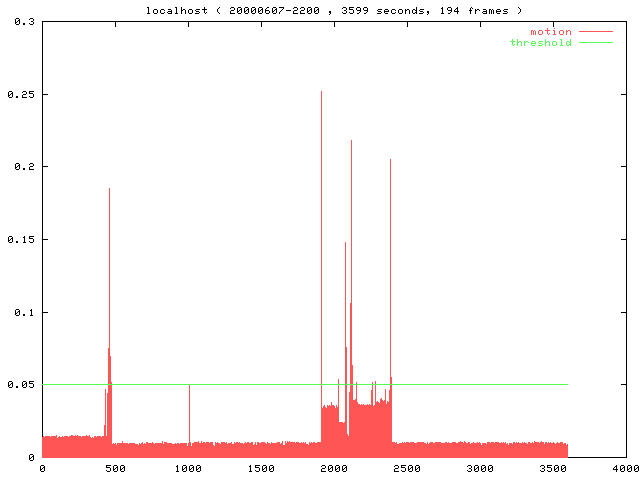The height and width of the screenshot is (480, 640).
Task: Click the y-axis label 0.05
Action: pyautogui.click(x=19, y=385)
